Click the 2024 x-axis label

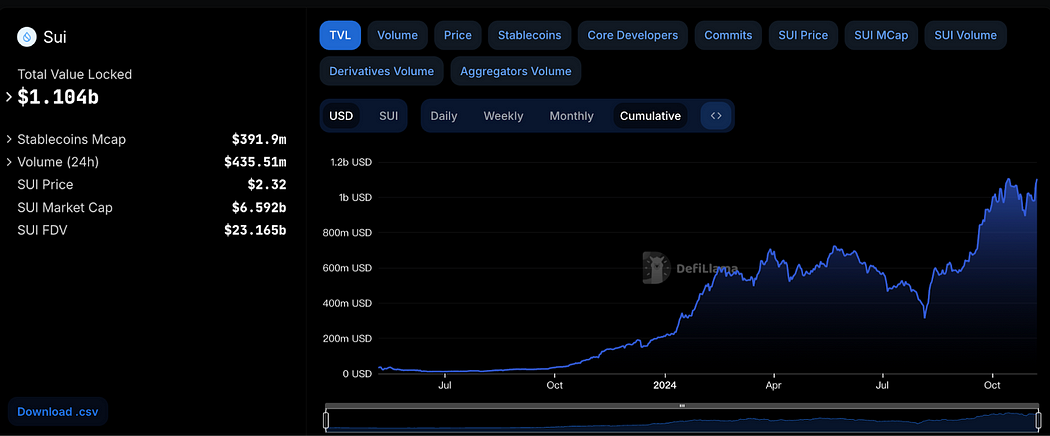pos(665,385)
